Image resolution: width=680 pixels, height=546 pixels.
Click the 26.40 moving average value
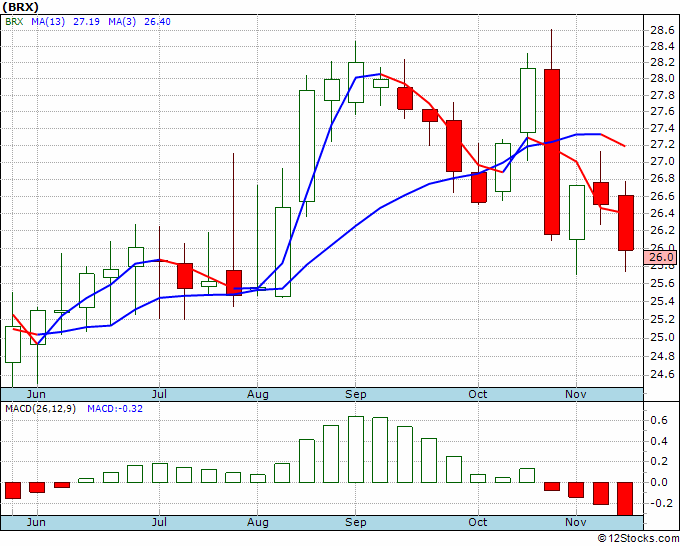click(157, 22)
